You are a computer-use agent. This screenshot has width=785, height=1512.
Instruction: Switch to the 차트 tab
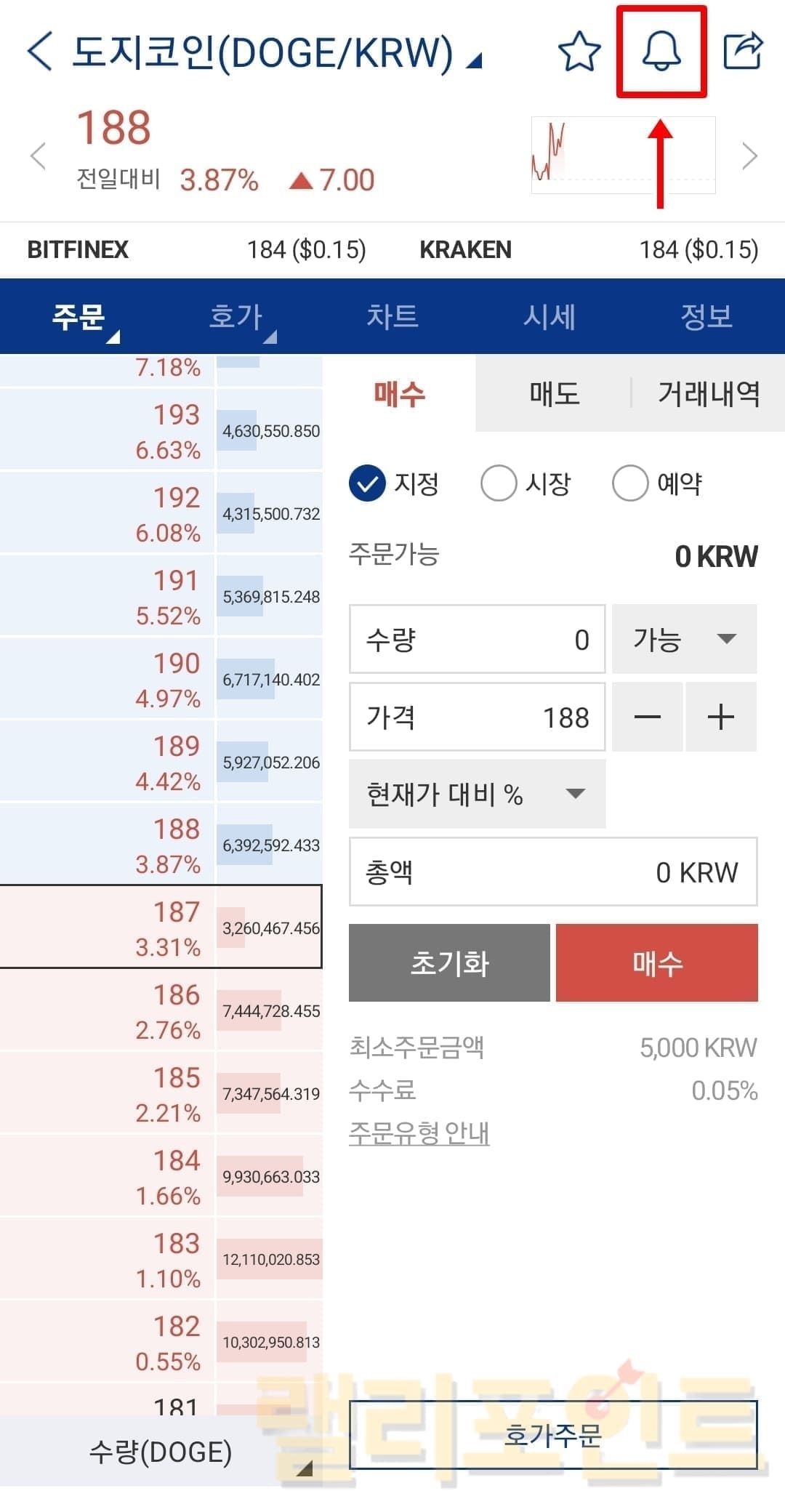392,316
